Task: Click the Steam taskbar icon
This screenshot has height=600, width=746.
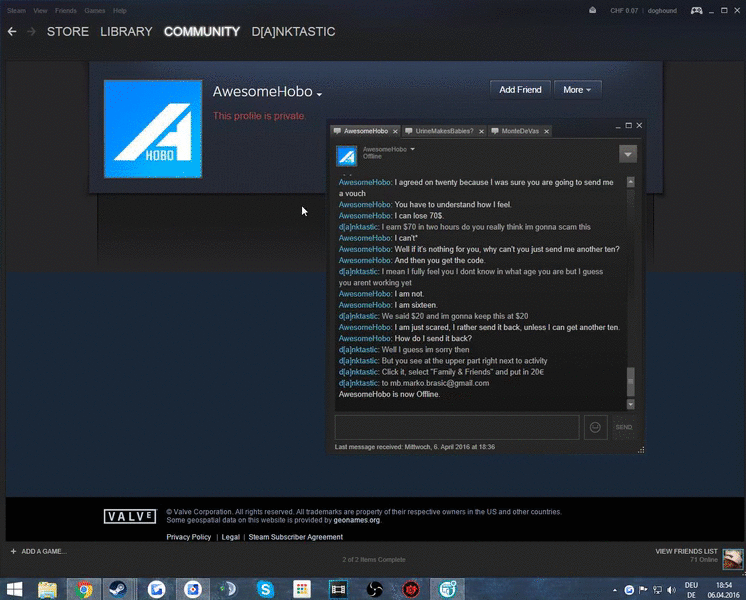Action: pyautogui.click(x=118, y=590)
